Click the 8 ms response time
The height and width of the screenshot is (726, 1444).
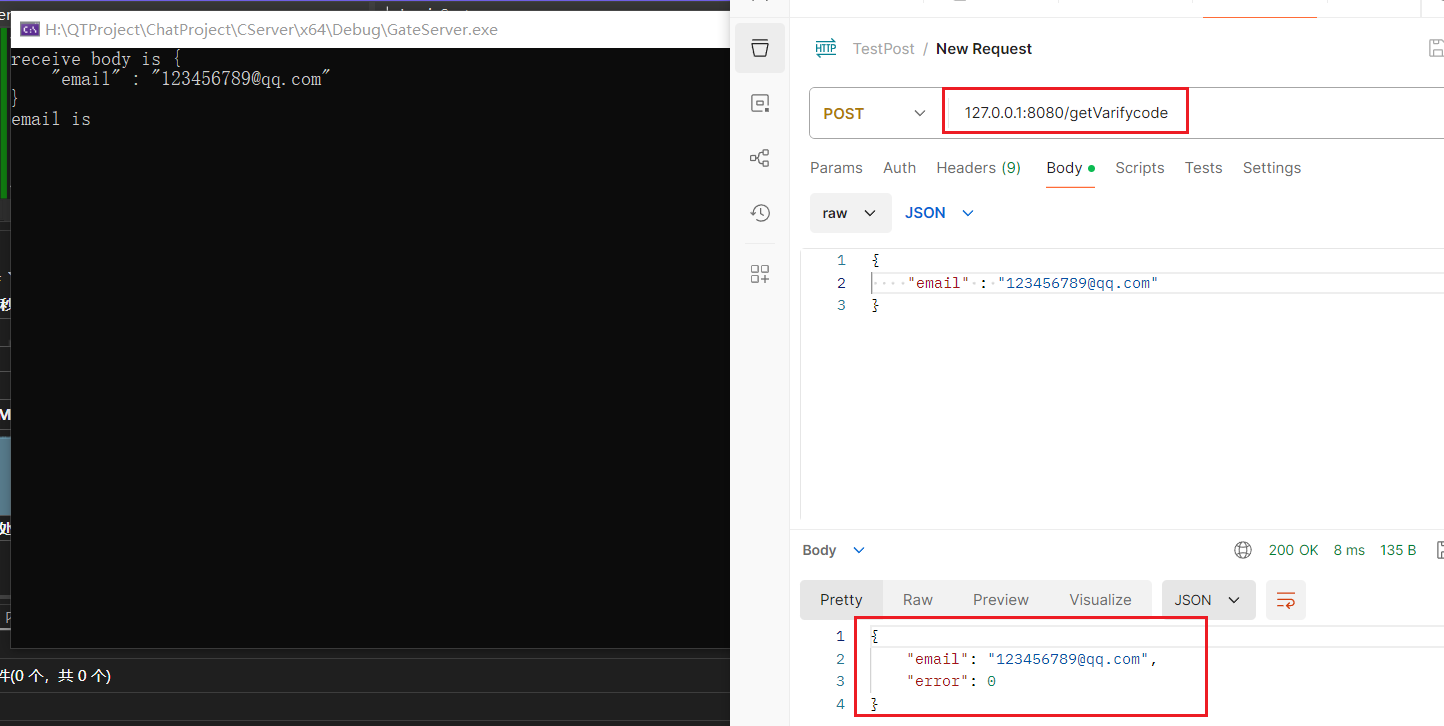point(1349,550)
